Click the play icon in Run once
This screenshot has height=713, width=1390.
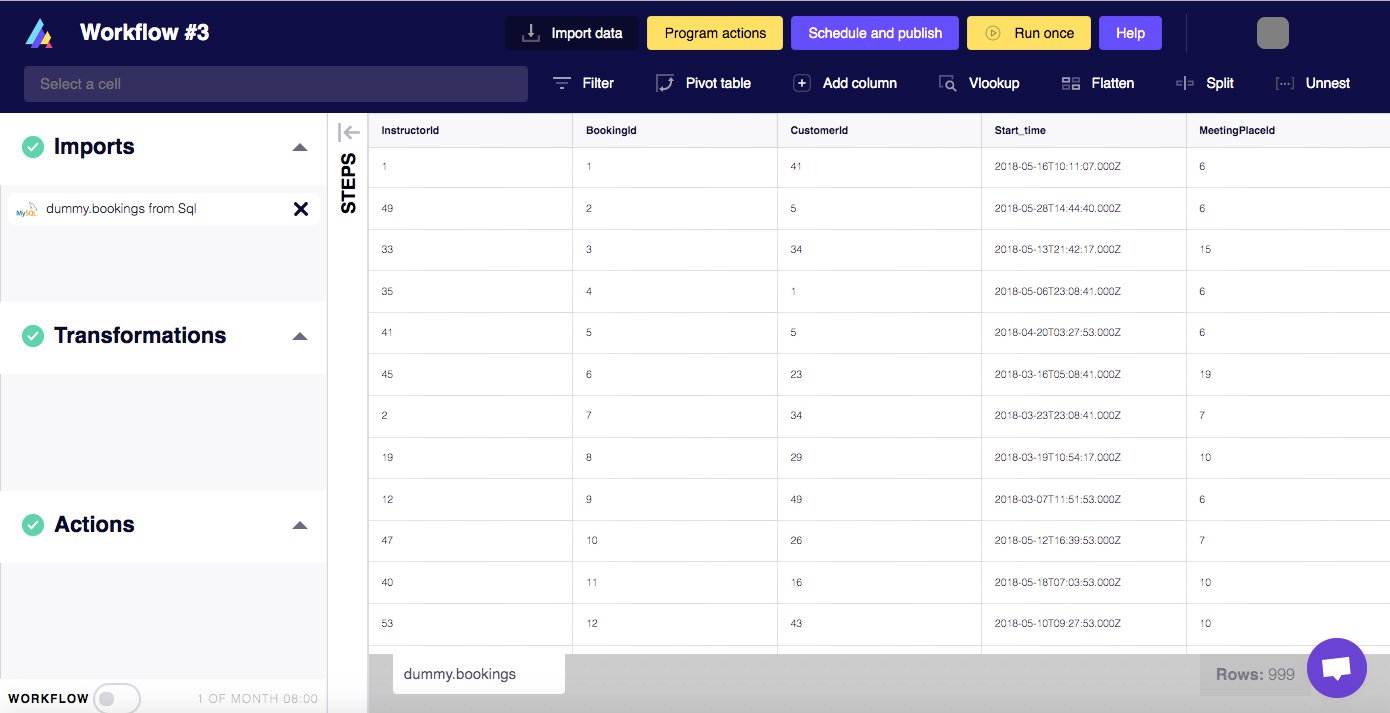(993, 33)
